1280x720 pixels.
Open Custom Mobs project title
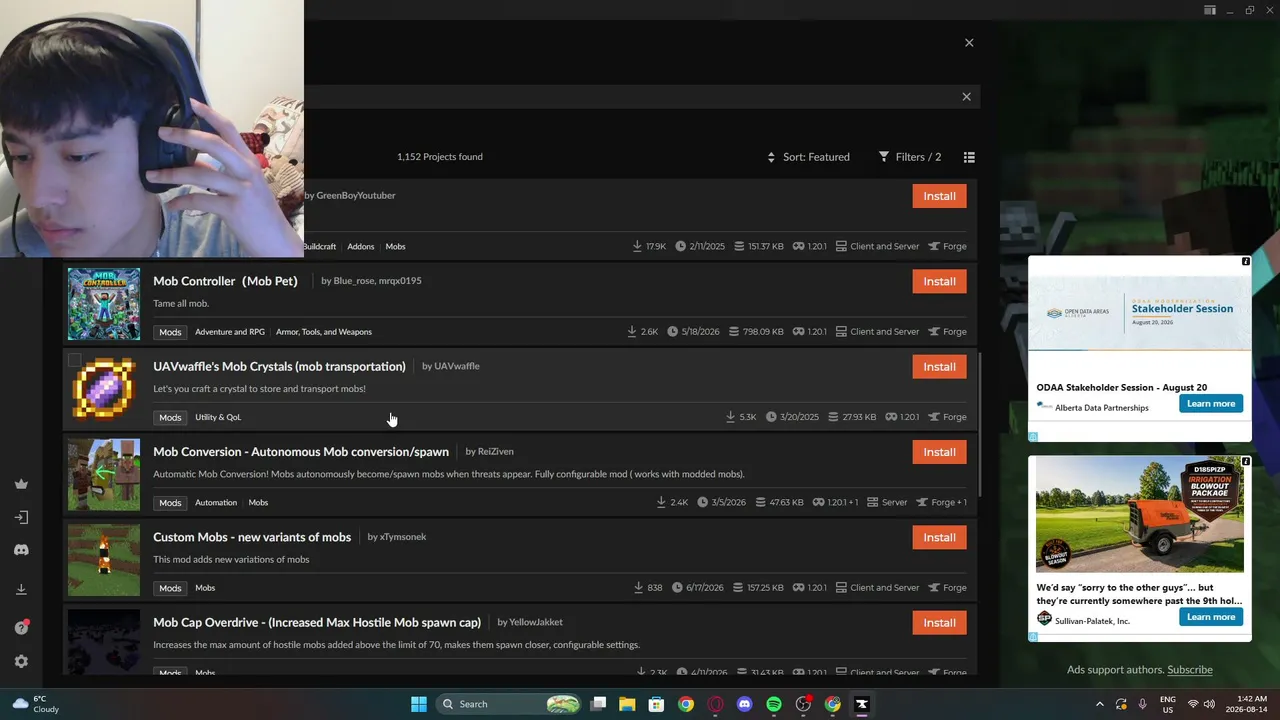pos(252,537)
